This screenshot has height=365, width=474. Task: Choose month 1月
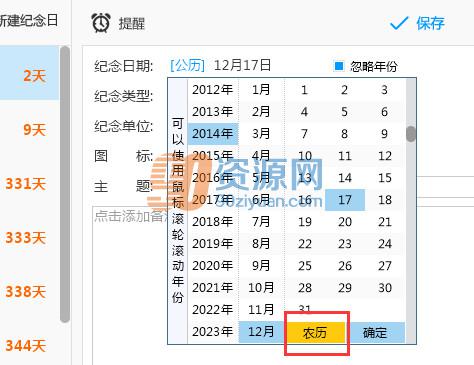coord(261,90)
